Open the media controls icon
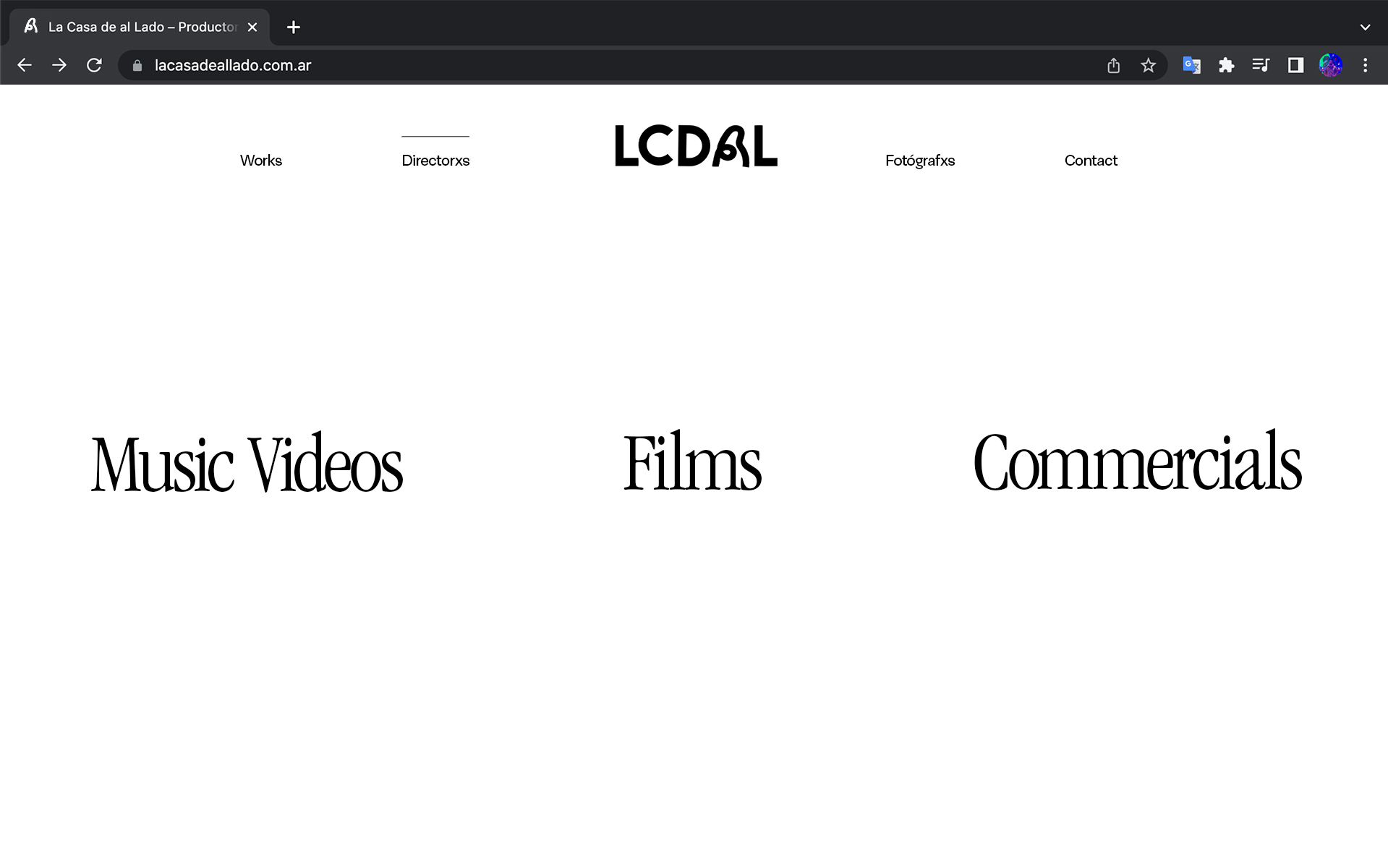 (1261, 65)
